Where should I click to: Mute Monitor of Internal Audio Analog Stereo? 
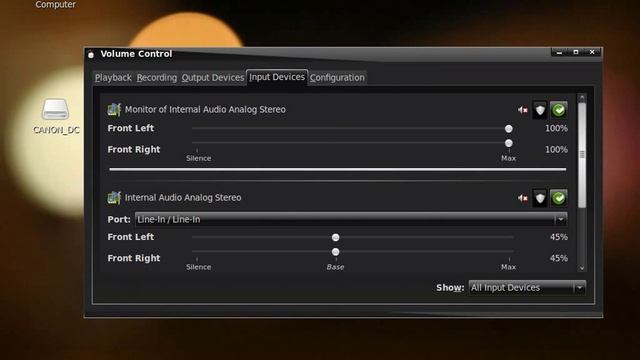pyautogui.click(x=523, y=110)
